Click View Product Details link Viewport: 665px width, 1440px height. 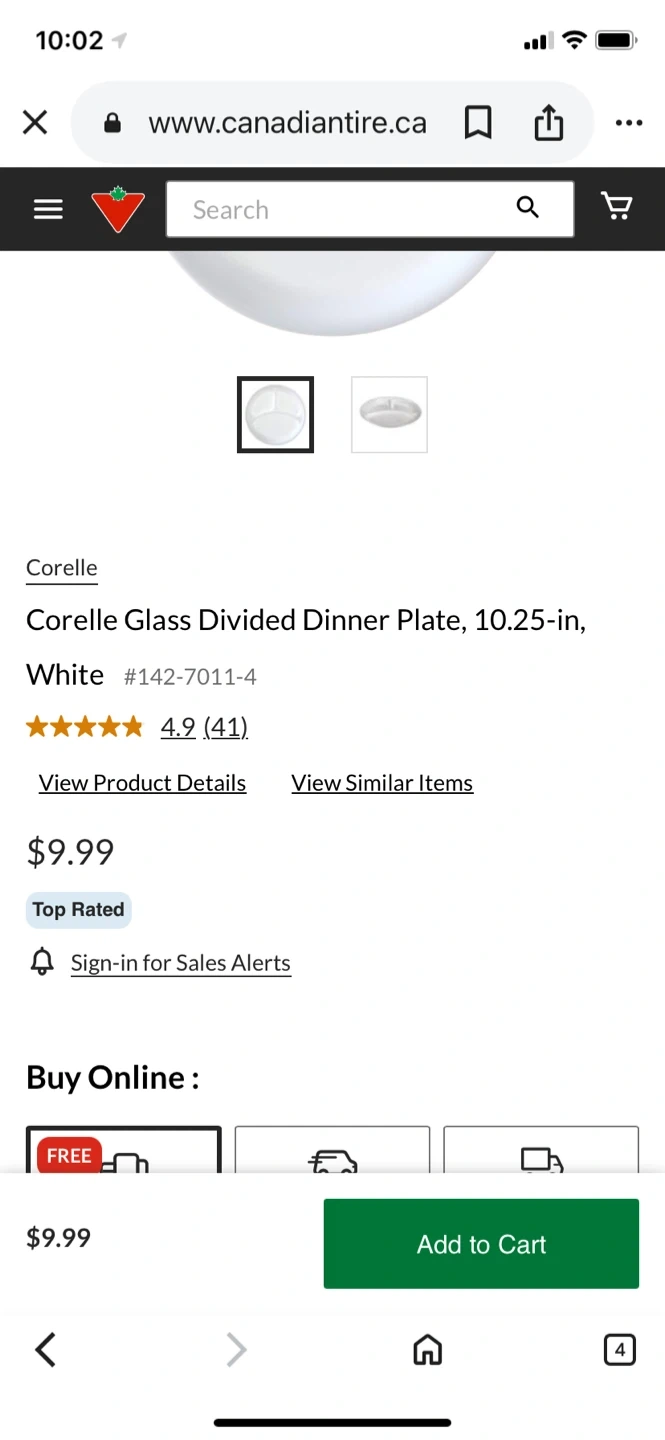pyautogui.click(x=142, y=783)
